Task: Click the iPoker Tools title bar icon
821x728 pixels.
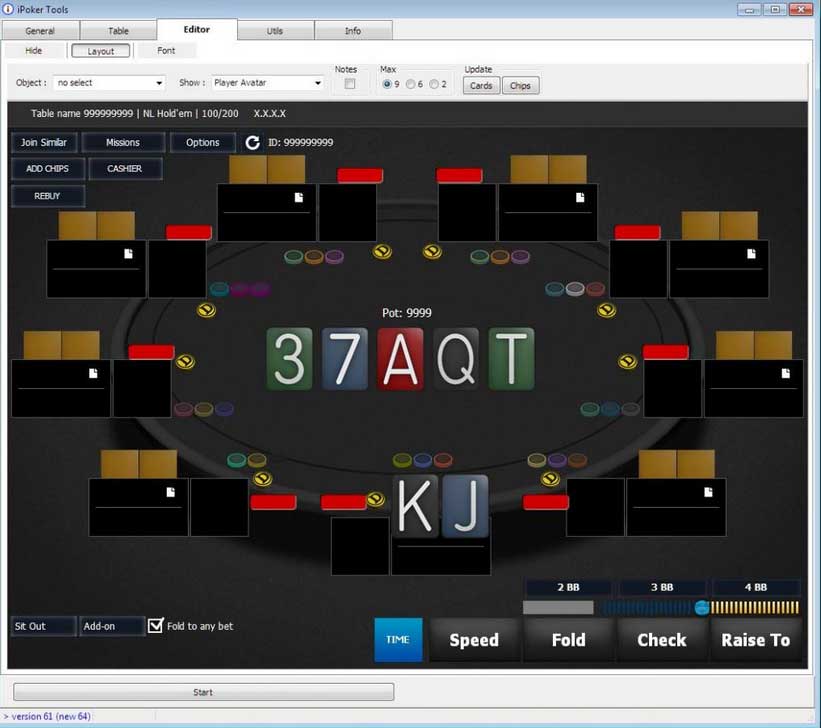Action: (x=9, y=9)
